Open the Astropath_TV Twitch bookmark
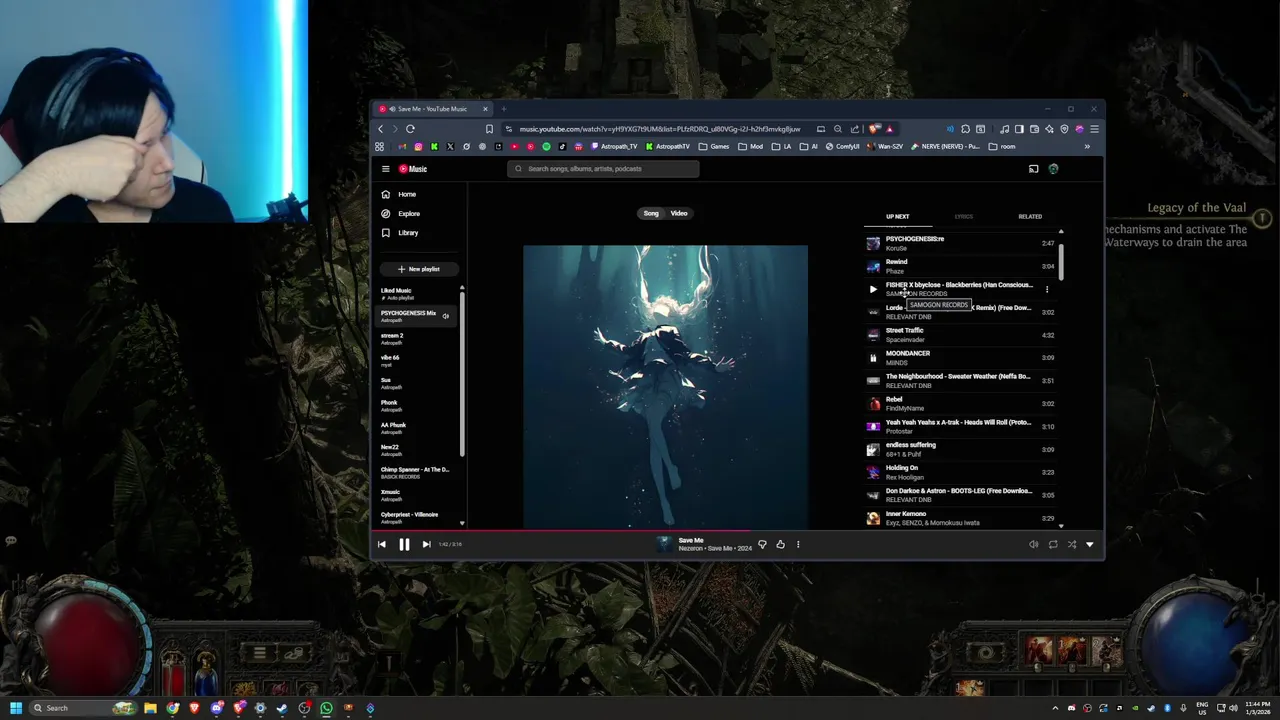 point(615,146)
